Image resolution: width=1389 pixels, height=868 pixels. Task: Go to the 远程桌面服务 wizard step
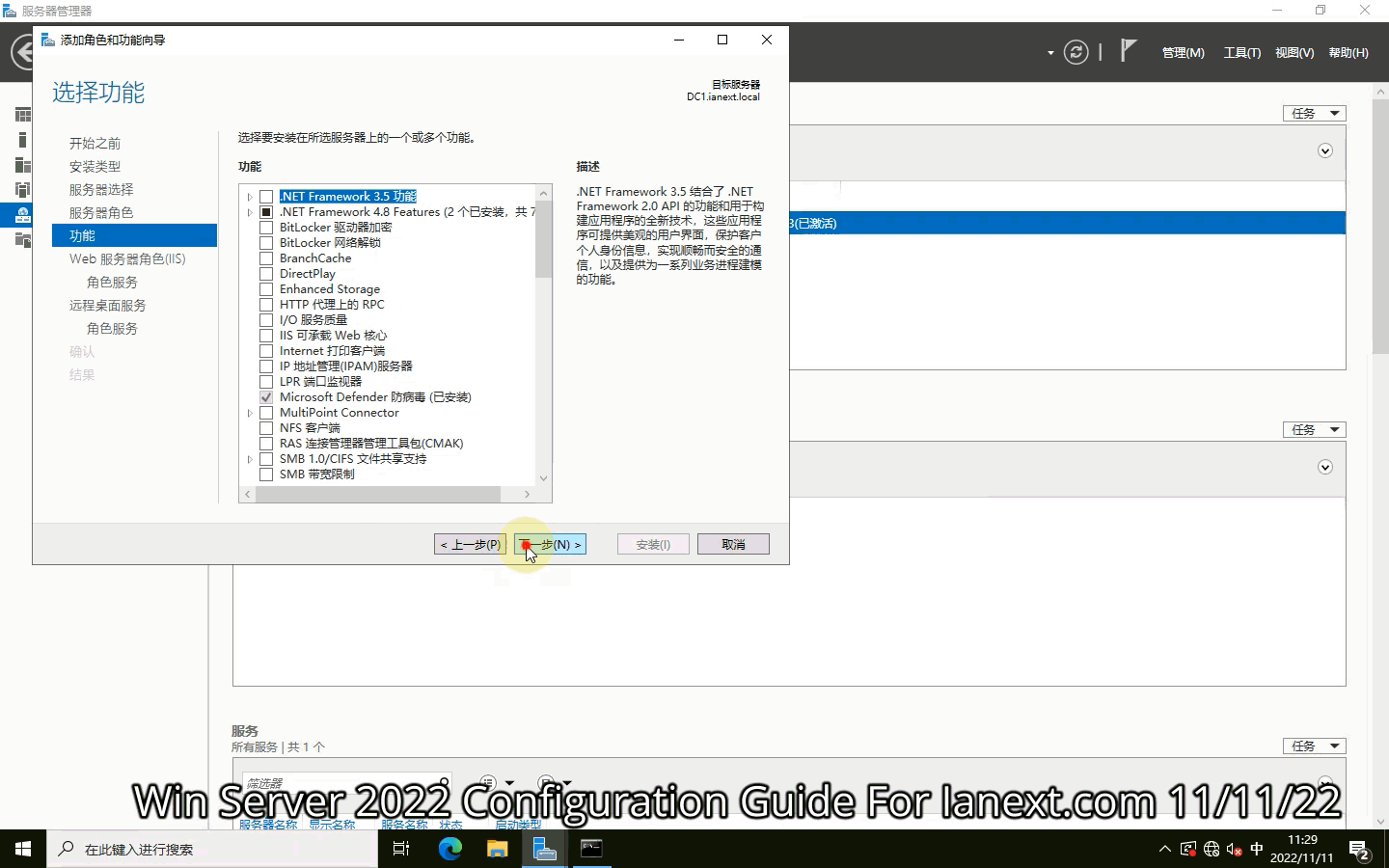click(x=107, y=305)
